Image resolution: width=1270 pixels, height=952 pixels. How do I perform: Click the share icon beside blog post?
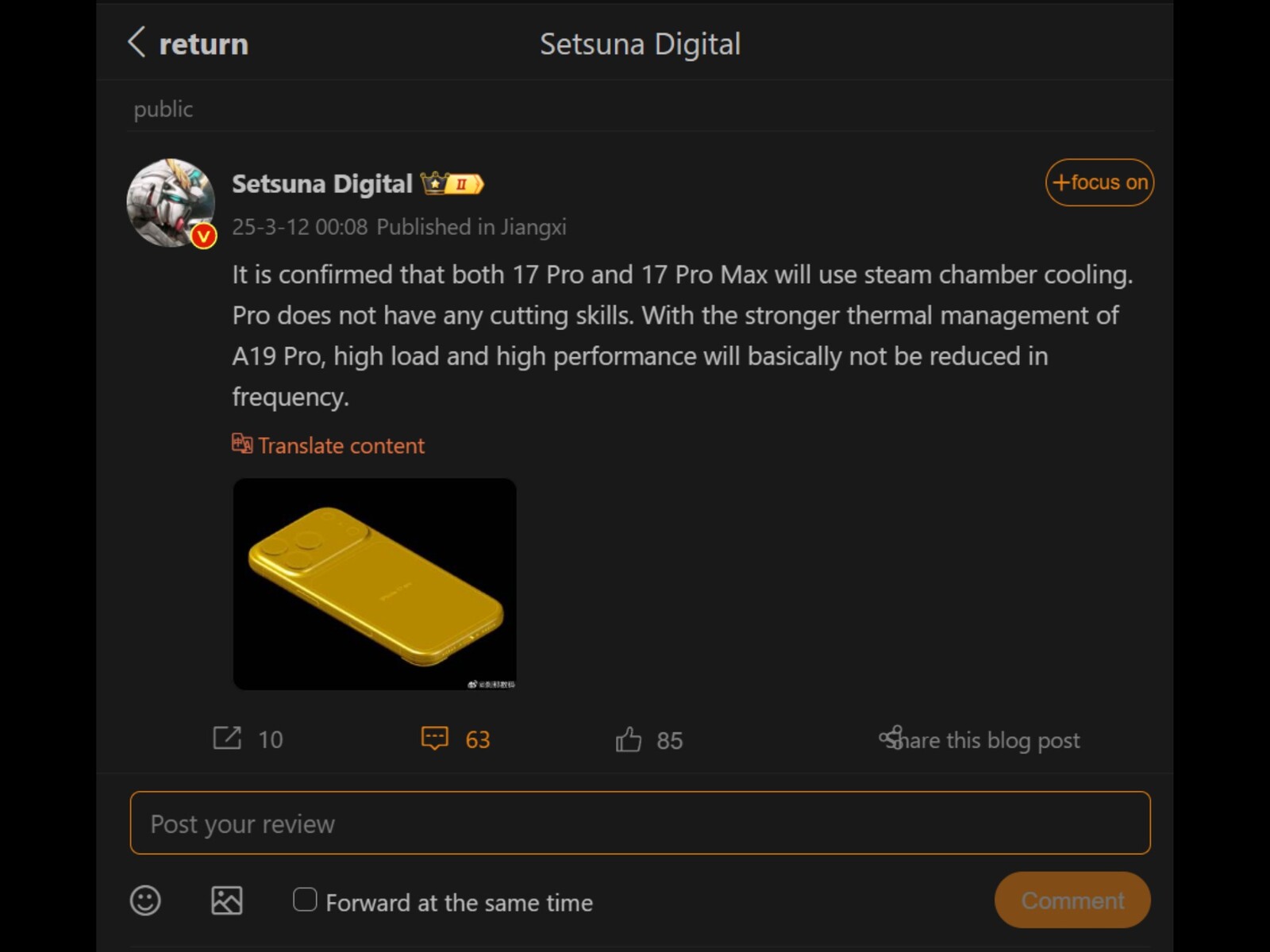click(x=891, y=738)
